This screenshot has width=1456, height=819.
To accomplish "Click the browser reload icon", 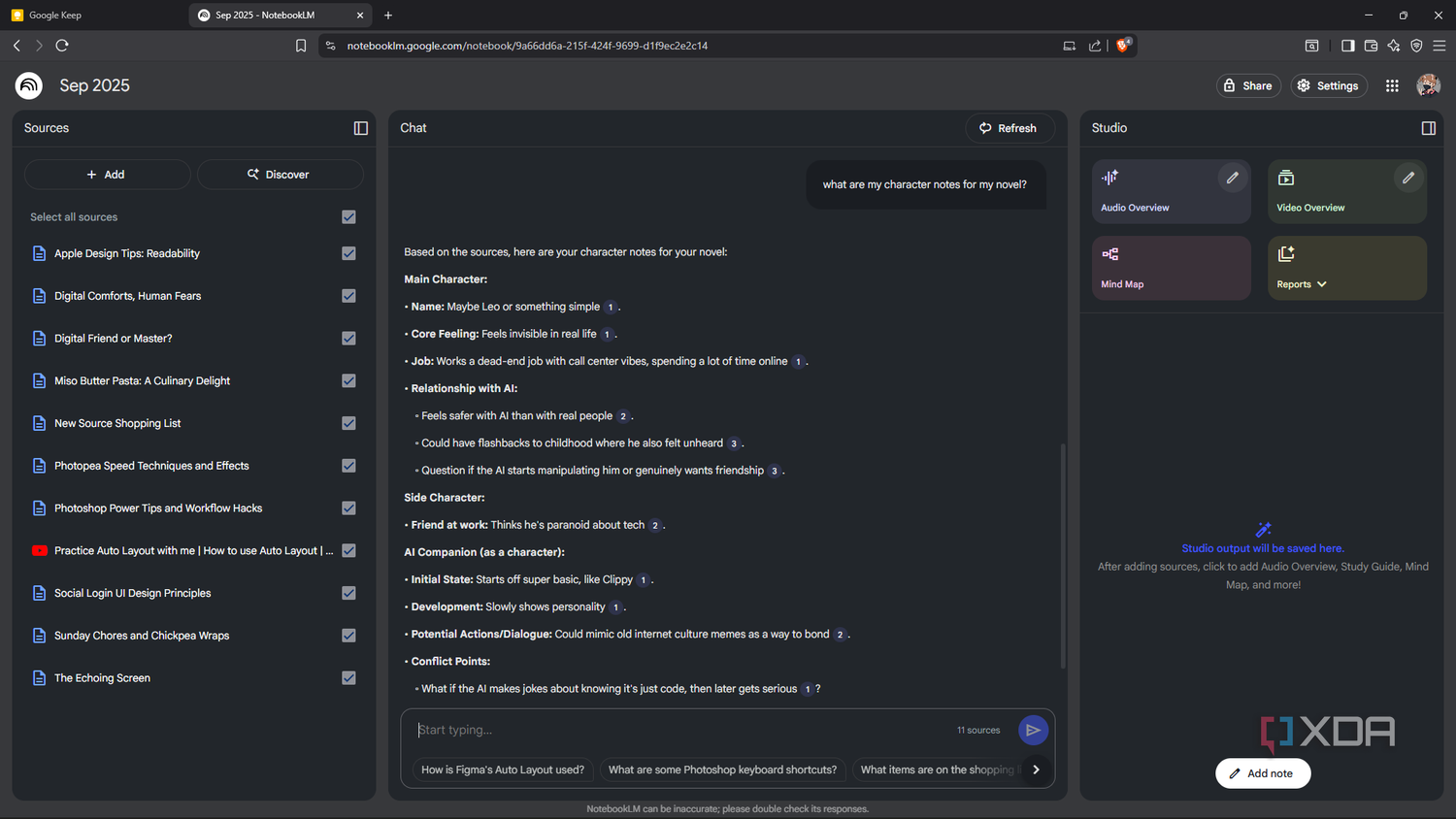I will [62, 46].
